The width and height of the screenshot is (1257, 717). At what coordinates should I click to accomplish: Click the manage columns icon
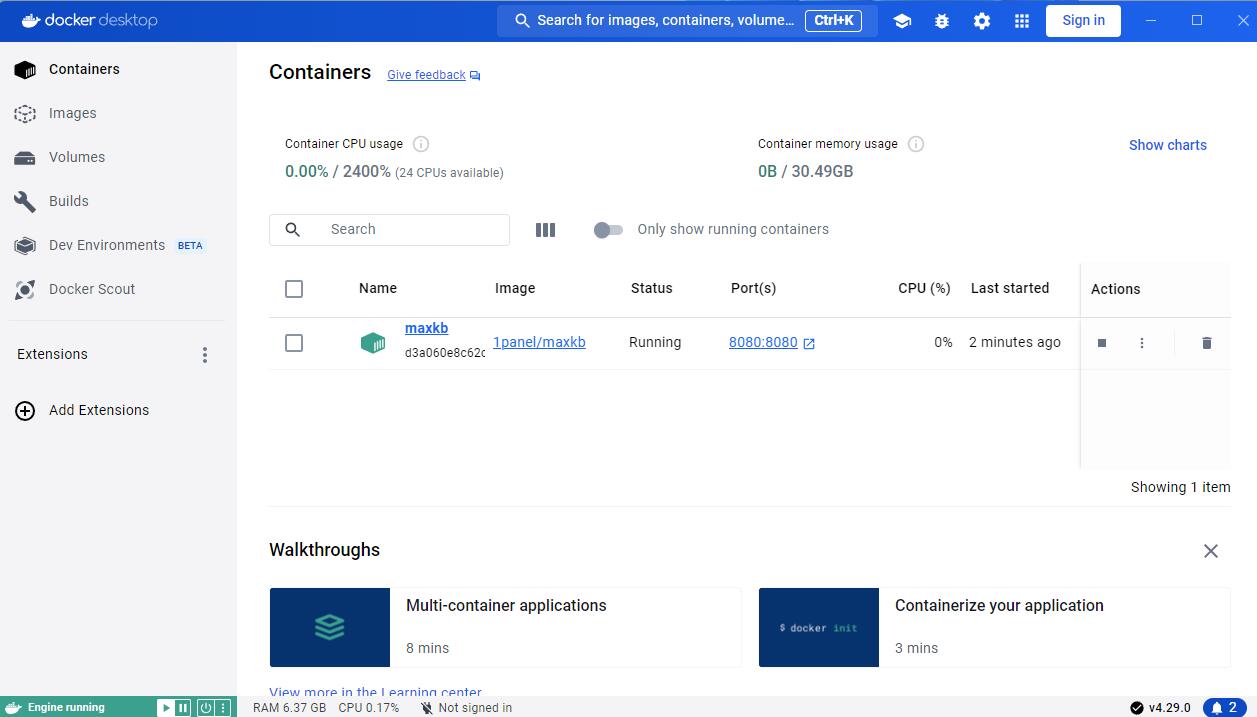545,230
